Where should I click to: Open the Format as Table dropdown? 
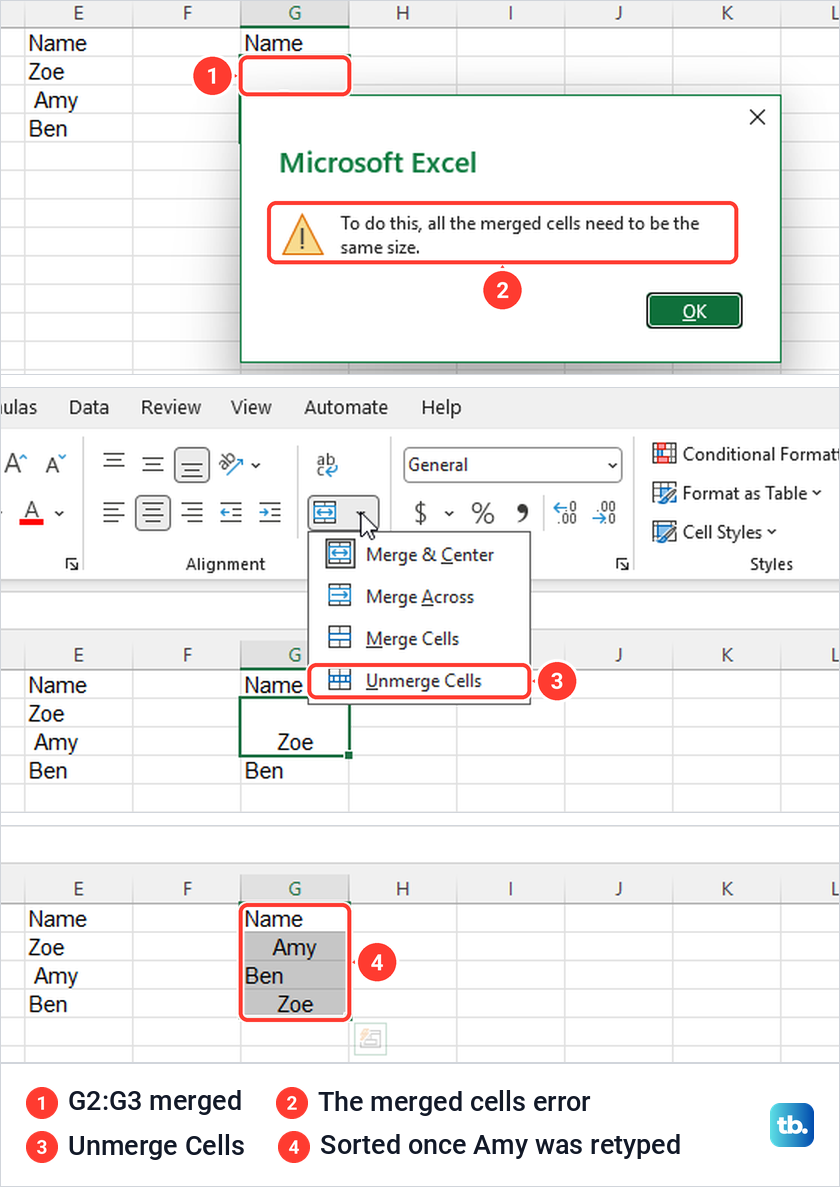point(737,493)
